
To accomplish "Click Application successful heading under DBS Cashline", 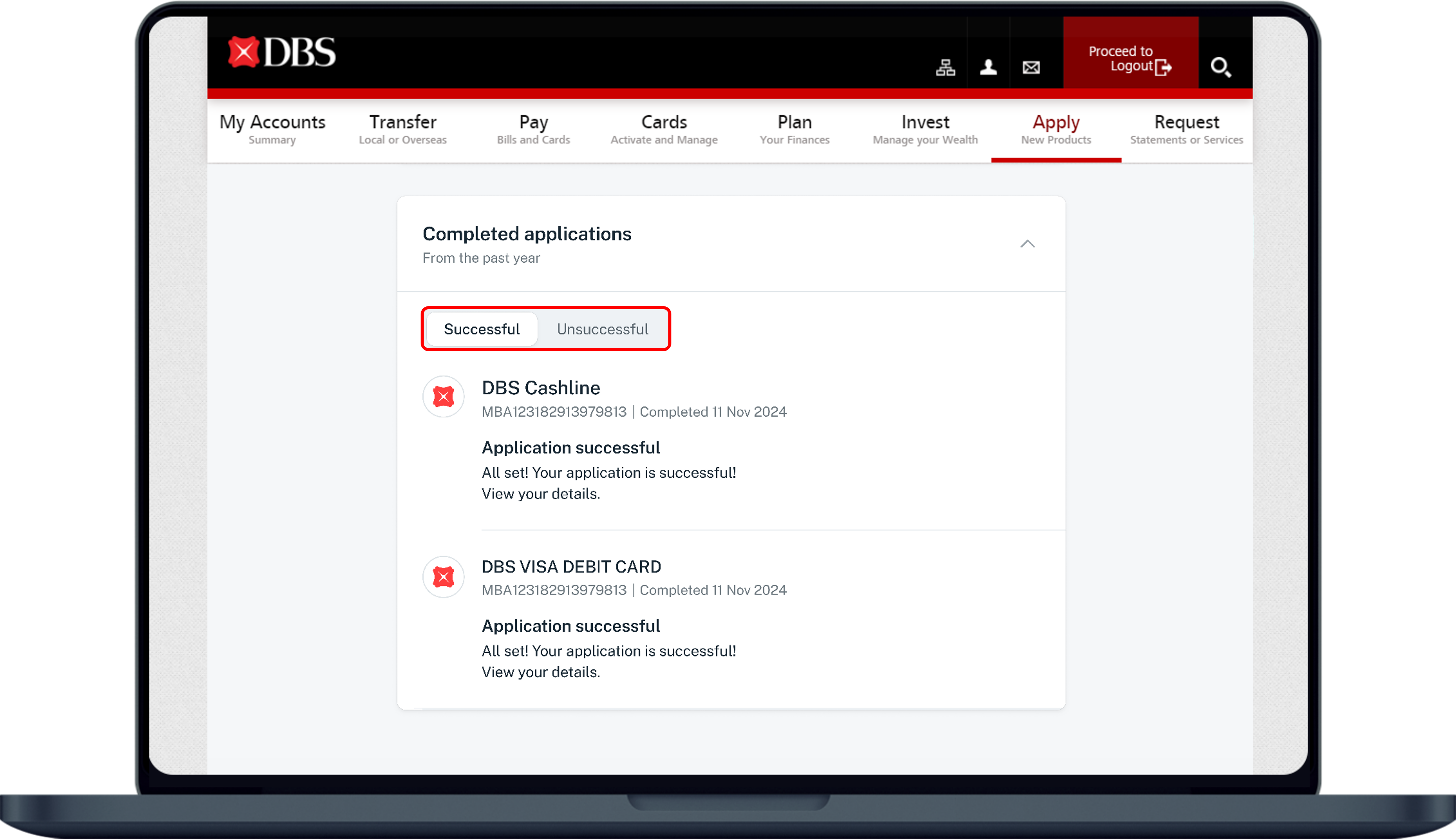I will click(571, 448).
